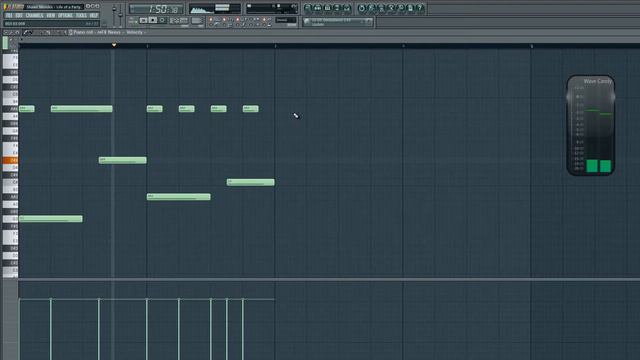640x360 pixels.
Task: Click the orange highlighted piano key
Action: click(x=10, y=160)
